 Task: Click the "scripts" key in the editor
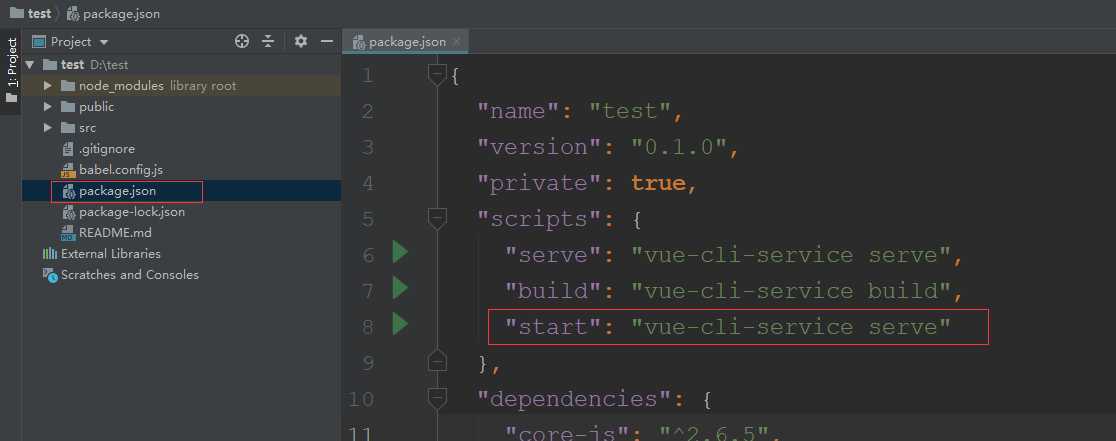click(x=540, y=219)
